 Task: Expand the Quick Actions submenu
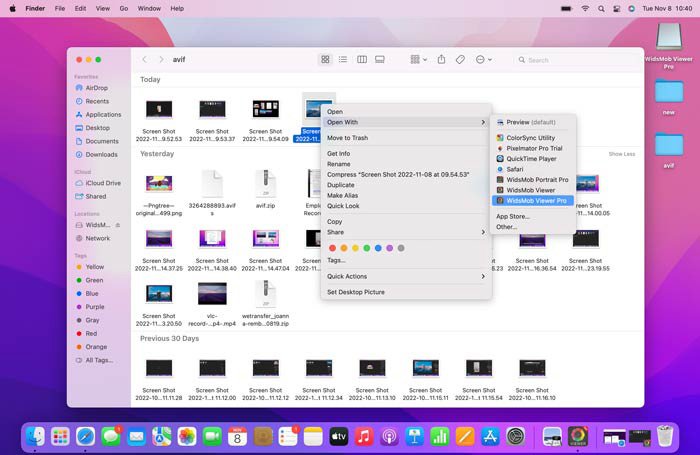(406, 276)
